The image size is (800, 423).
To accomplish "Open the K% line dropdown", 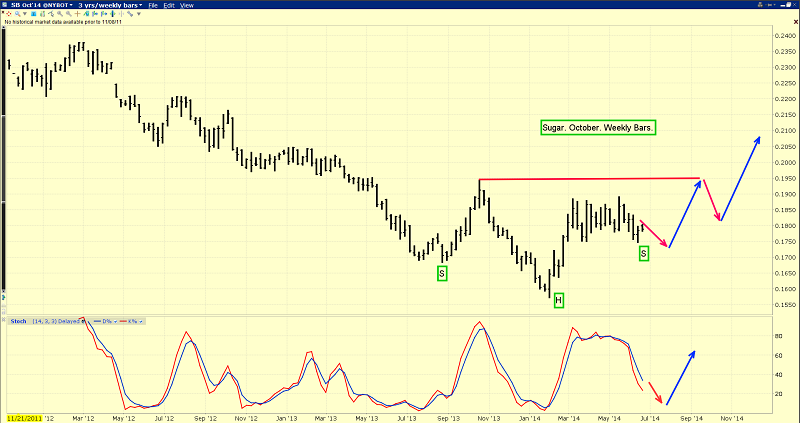I will (x=141, y=321).
